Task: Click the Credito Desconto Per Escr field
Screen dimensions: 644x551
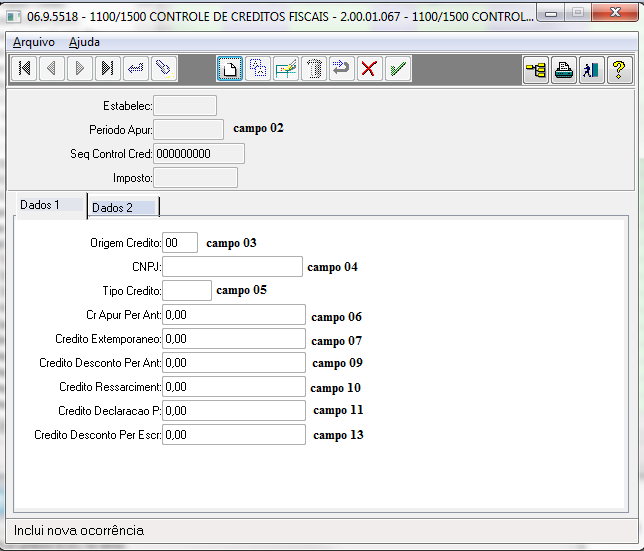Action: (x=234, y=435)
